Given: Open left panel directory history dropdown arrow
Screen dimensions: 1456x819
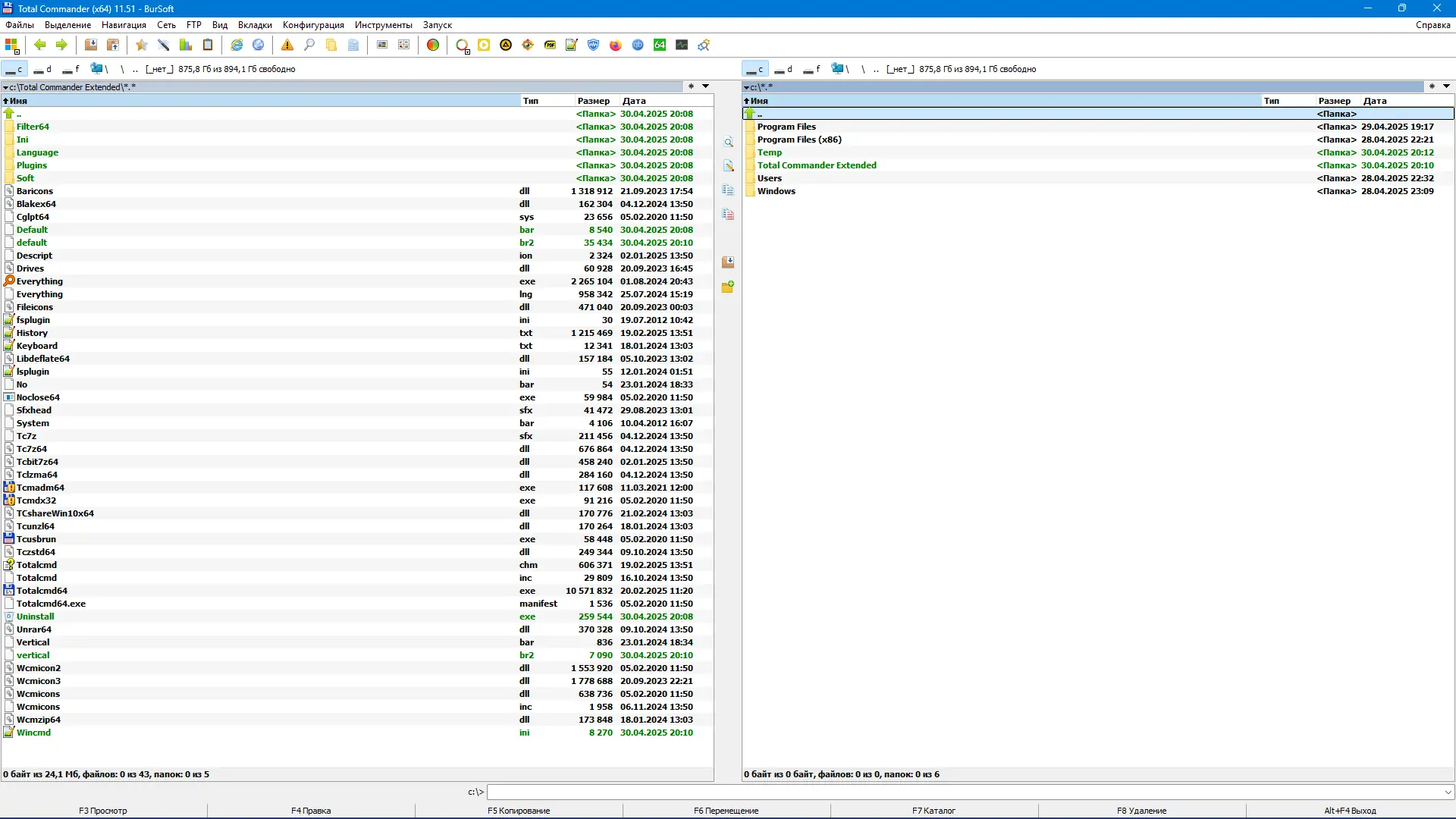Looking at the screenshot, I should (x=705, y=86).
